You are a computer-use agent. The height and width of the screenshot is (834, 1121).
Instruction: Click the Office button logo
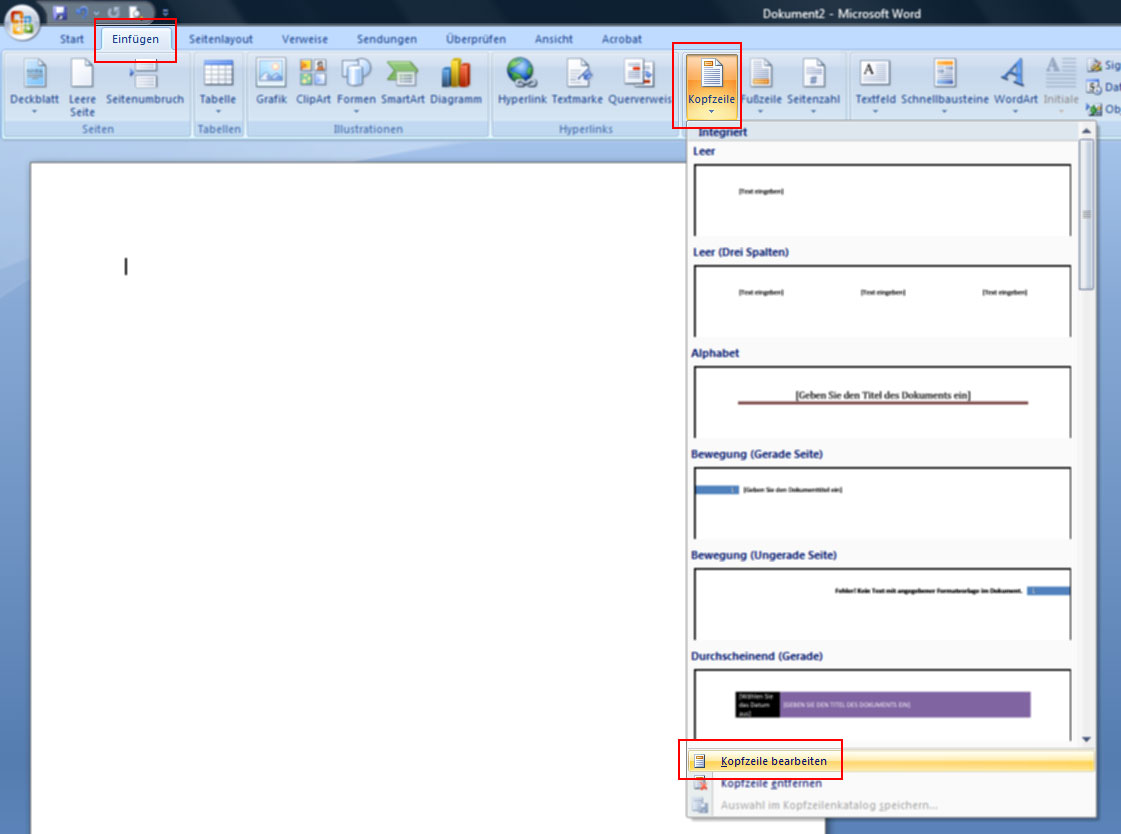coord(21,23)
